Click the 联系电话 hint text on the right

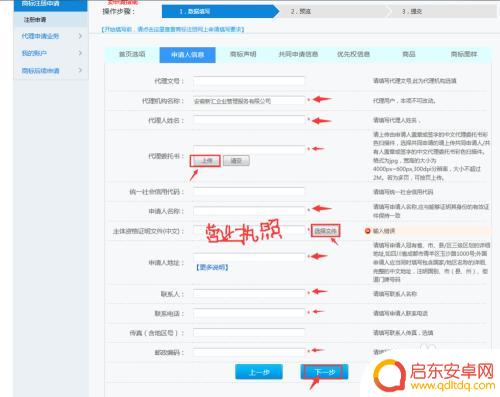pyautogui.click(x=400, y=313)
